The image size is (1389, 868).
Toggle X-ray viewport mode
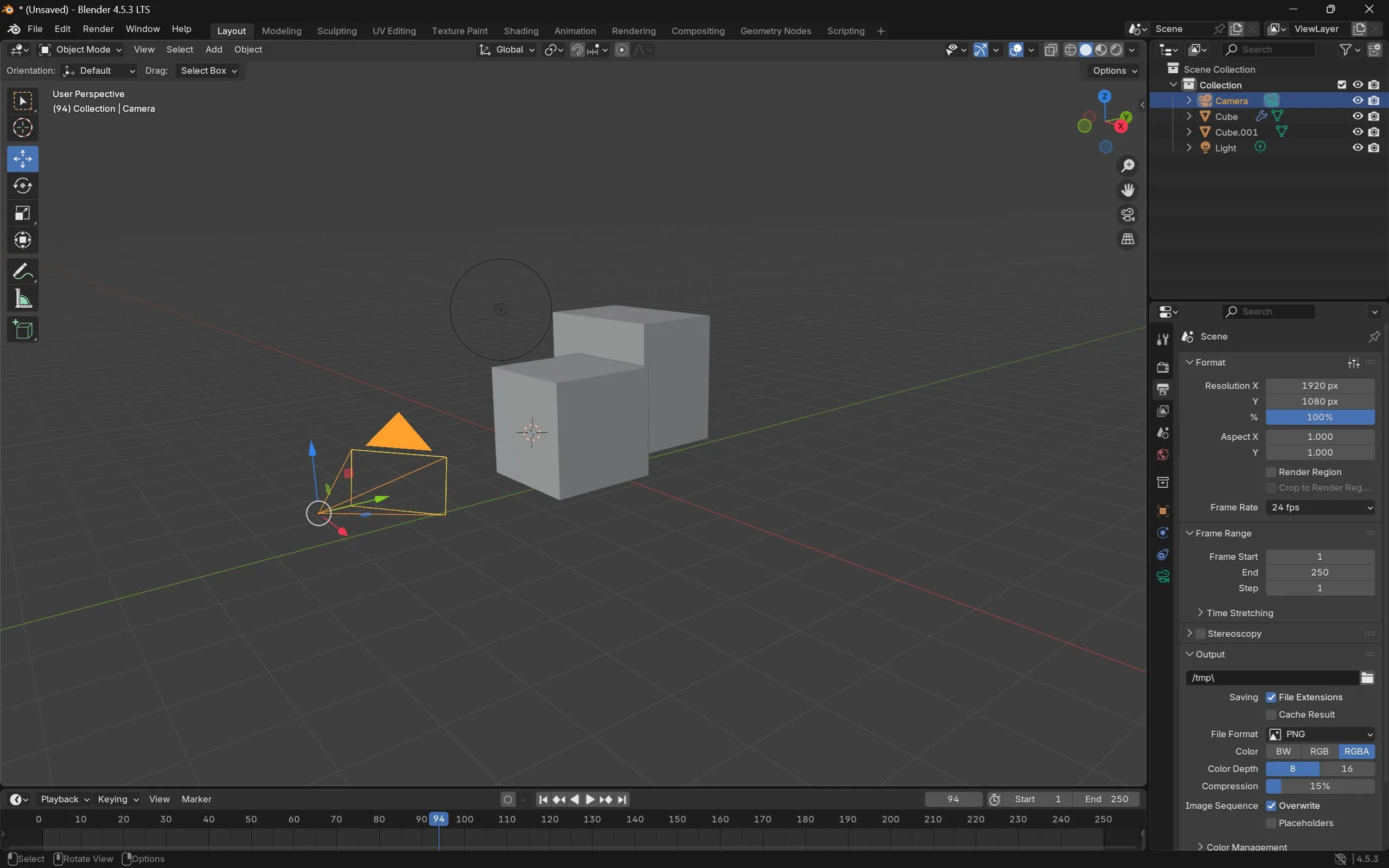[x=1051, y=50]
